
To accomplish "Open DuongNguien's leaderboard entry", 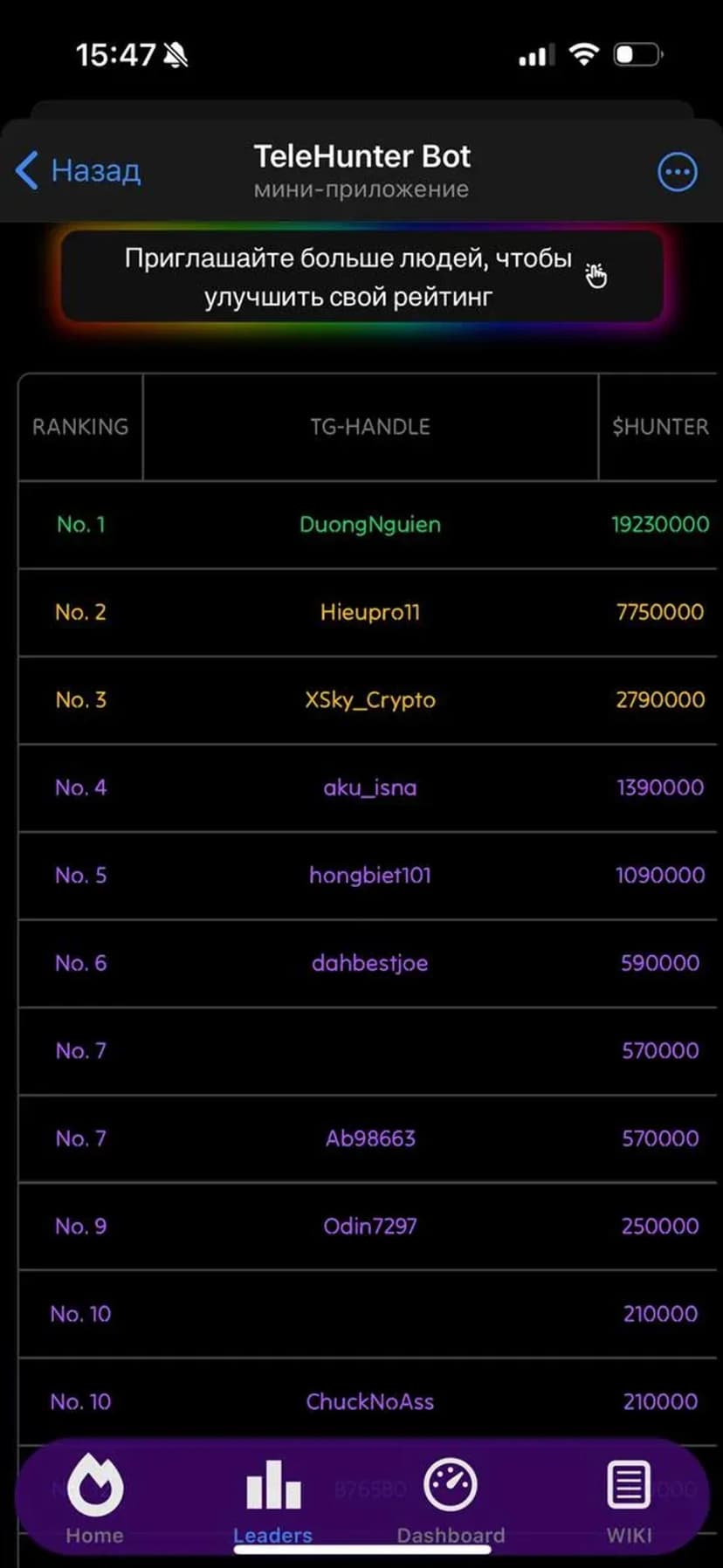I will (x=370, y=525).
